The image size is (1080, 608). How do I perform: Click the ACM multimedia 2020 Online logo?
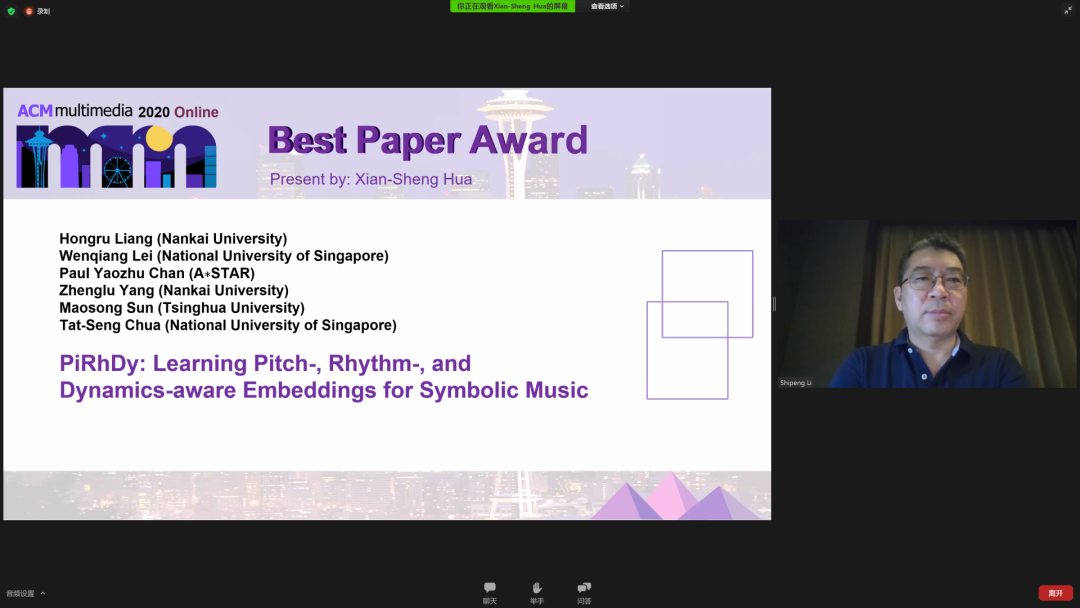117,145
